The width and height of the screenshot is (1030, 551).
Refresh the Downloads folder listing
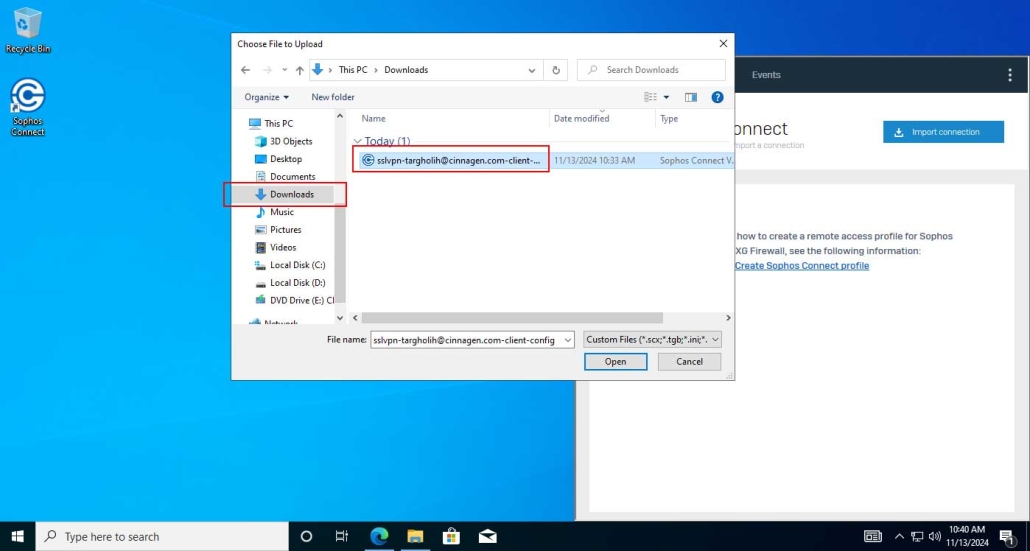(556, 70)
